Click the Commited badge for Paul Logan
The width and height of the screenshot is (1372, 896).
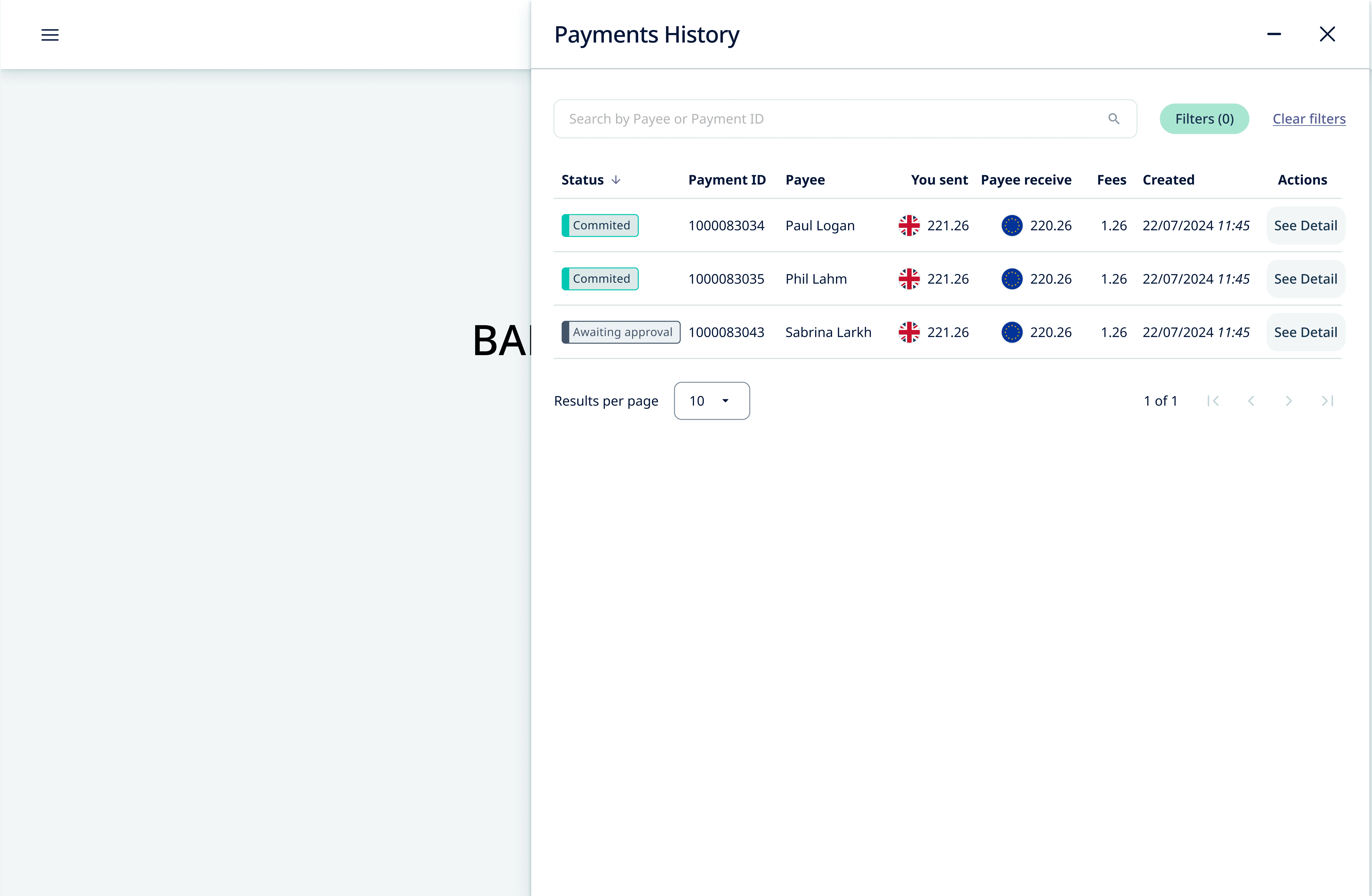599,225
